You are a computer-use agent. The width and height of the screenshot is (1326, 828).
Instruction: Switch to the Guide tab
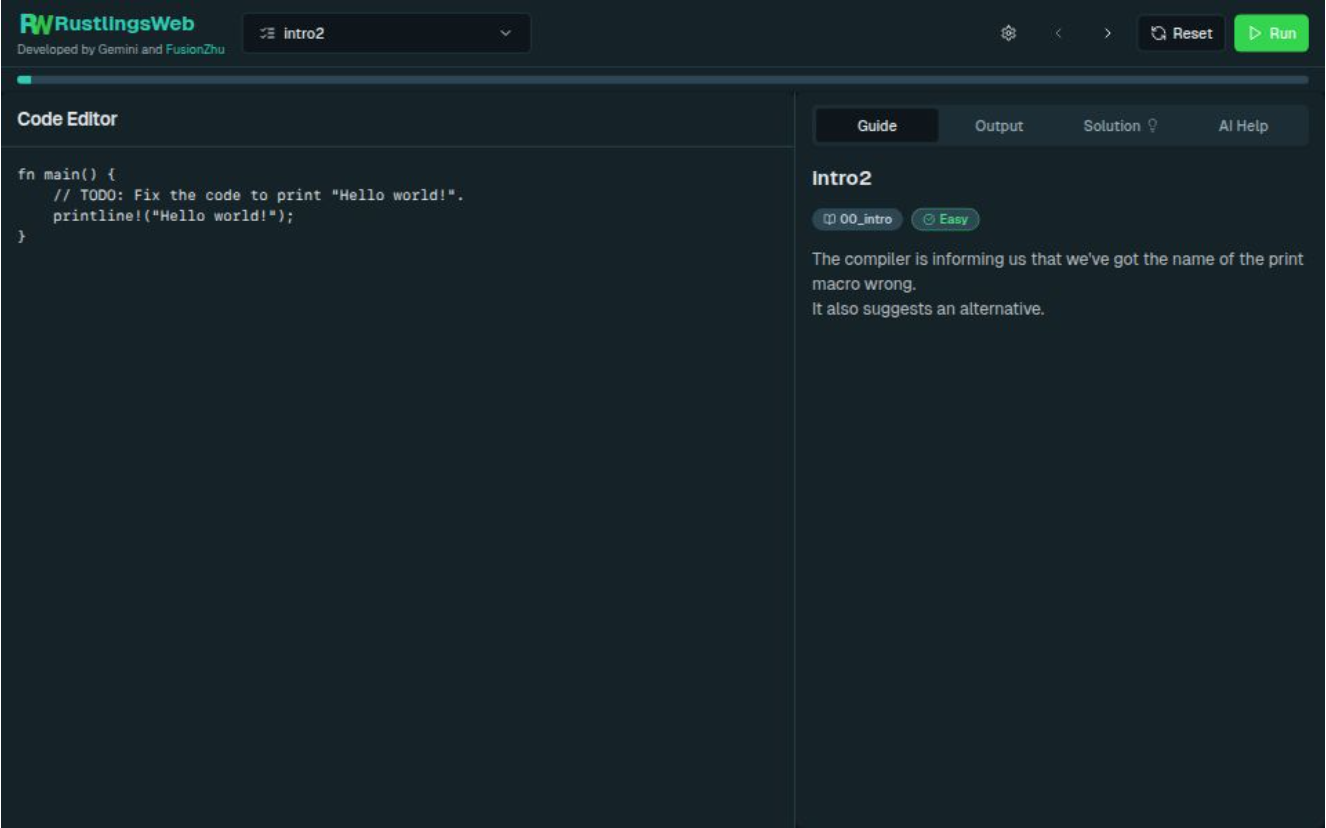pyautogui.click(x=877, y=126)
